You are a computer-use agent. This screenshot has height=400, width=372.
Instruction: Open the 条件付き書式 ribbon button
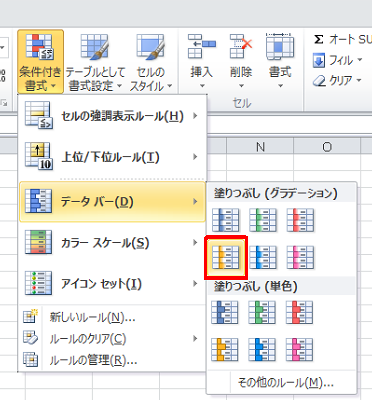(40, 62)
